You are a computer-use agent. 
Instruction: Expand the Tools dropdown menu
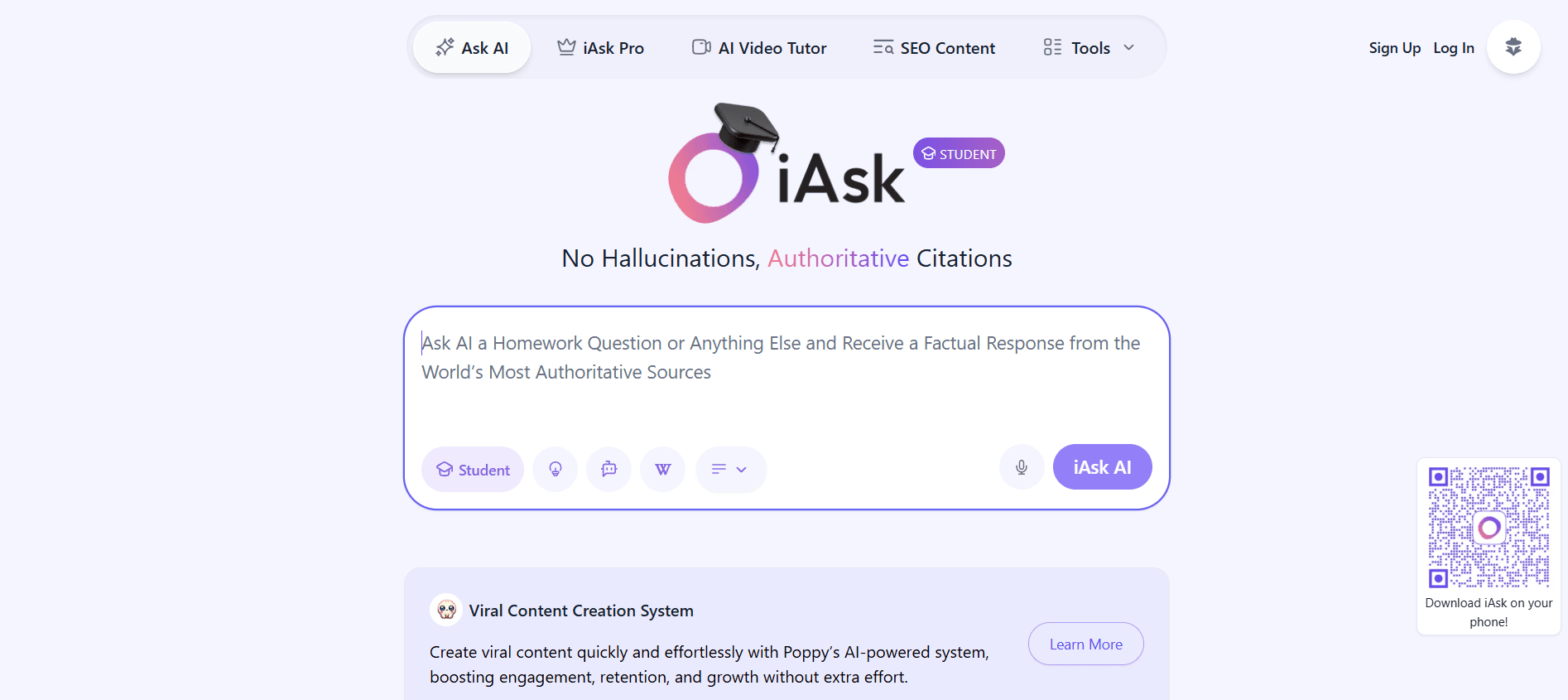(1089, 48)
